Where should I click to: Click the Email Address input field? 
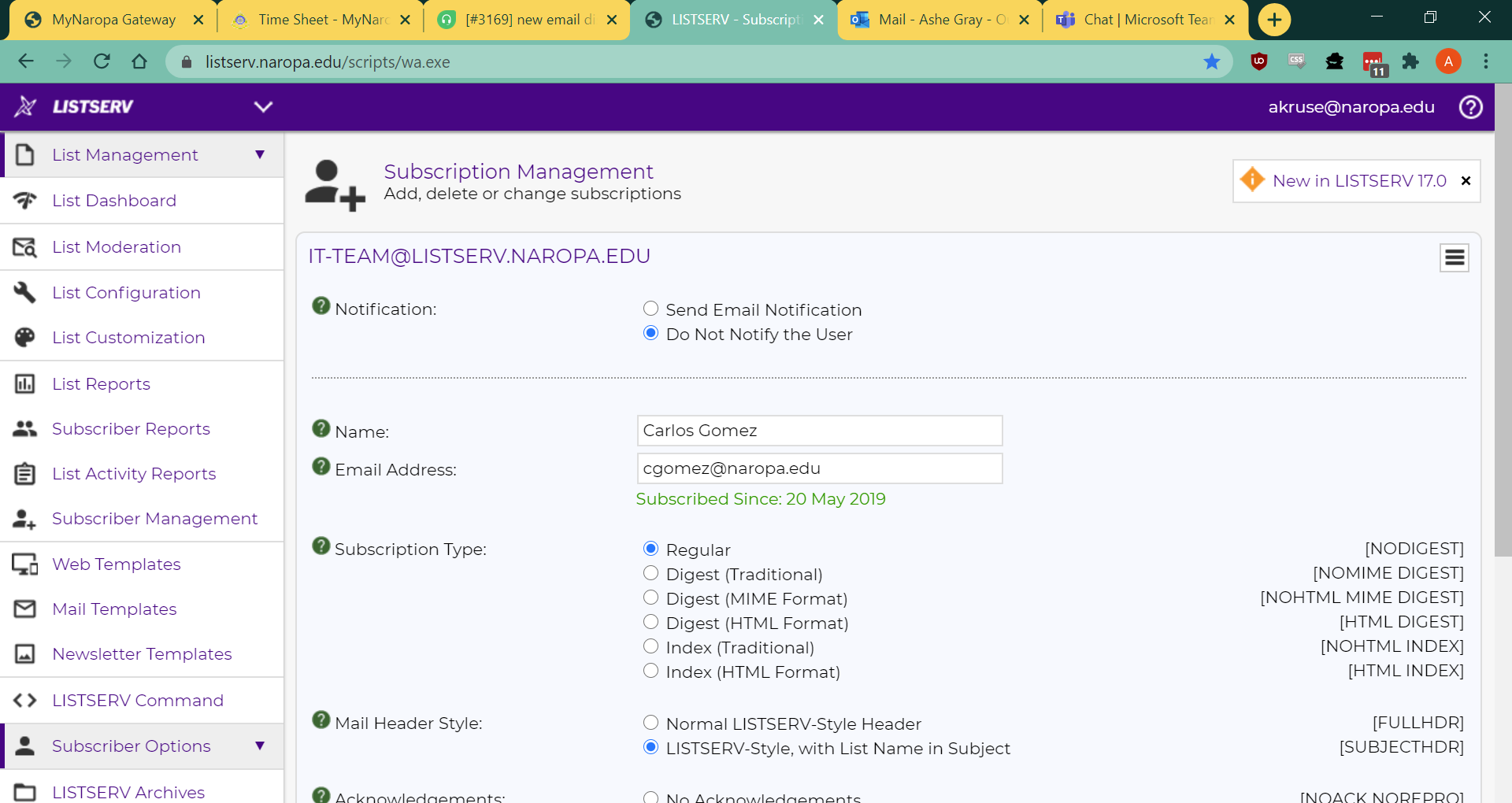click(819, 468)
